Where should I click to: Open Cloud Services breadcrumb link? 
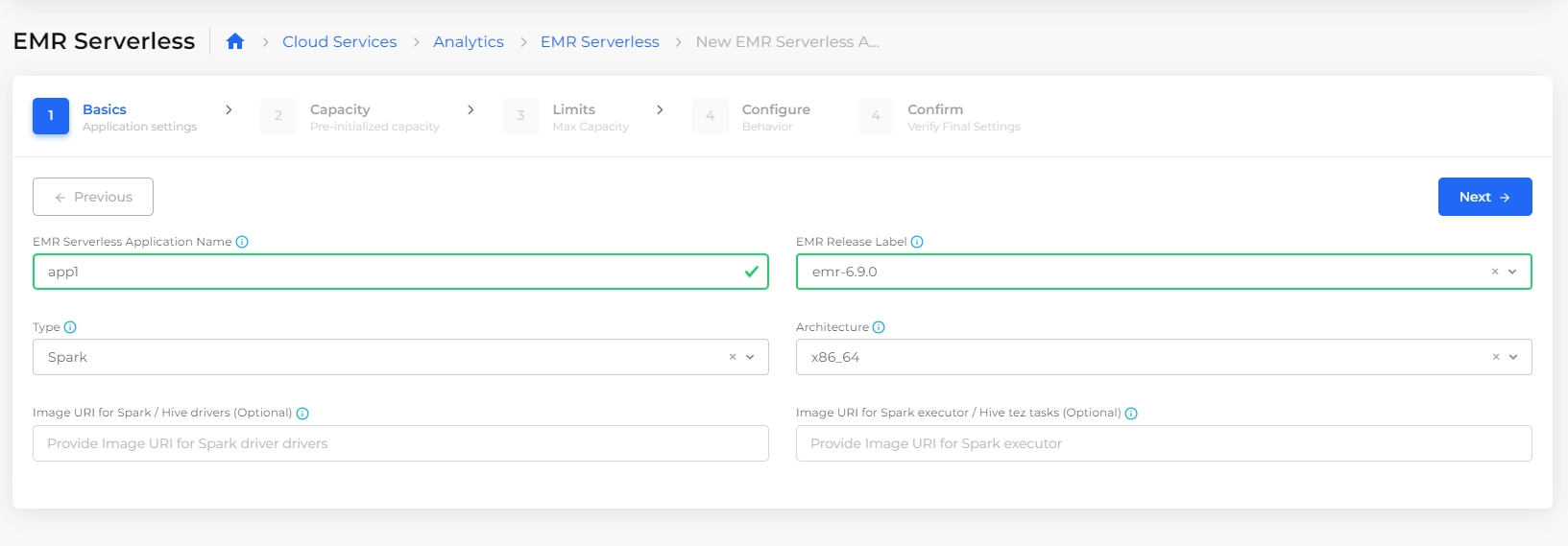click(x=339, y=41)
